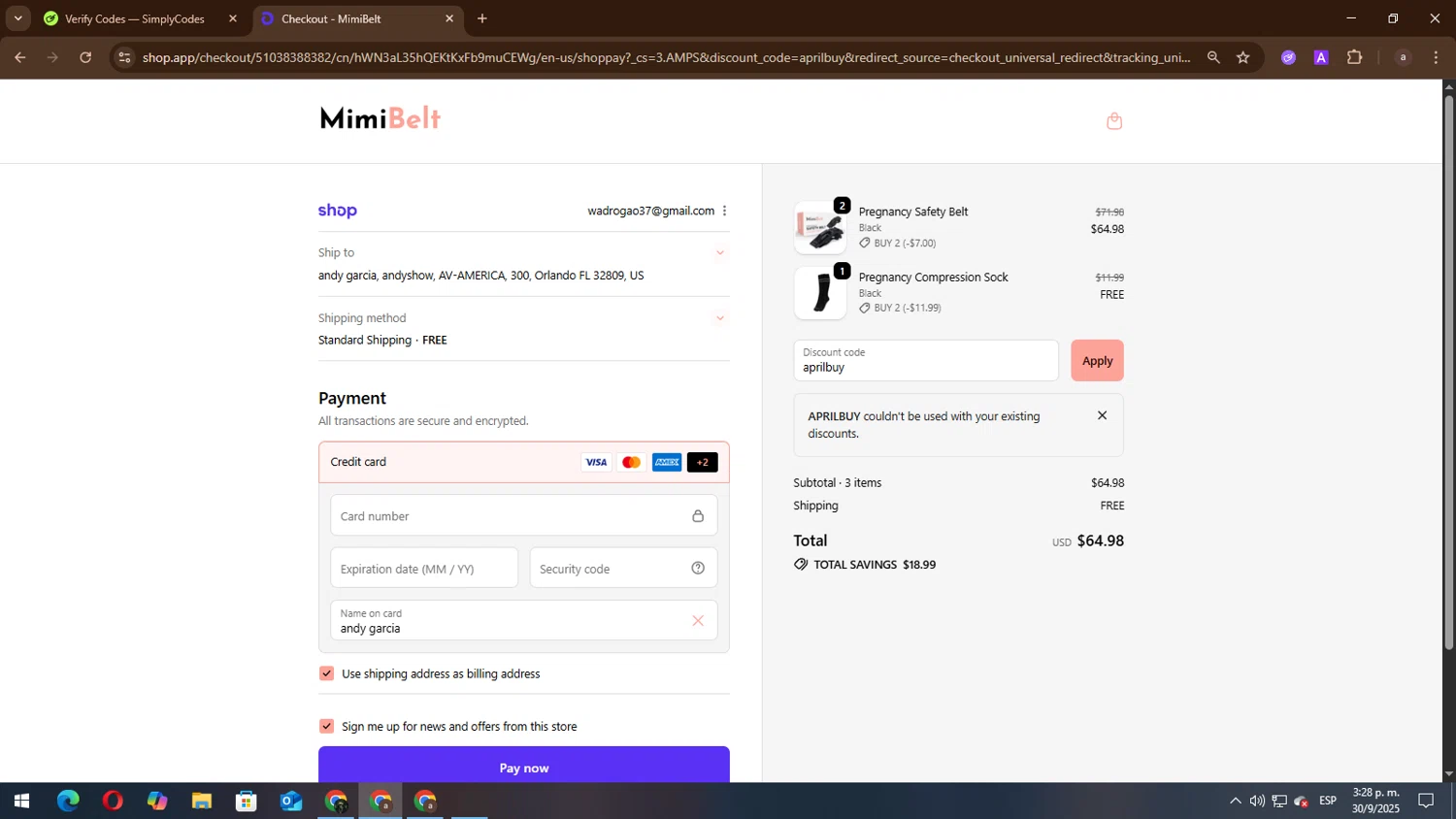Click the Shop logo
Image resolution: width=1456 pixels, height=819 pixels.
pos(338,211)
